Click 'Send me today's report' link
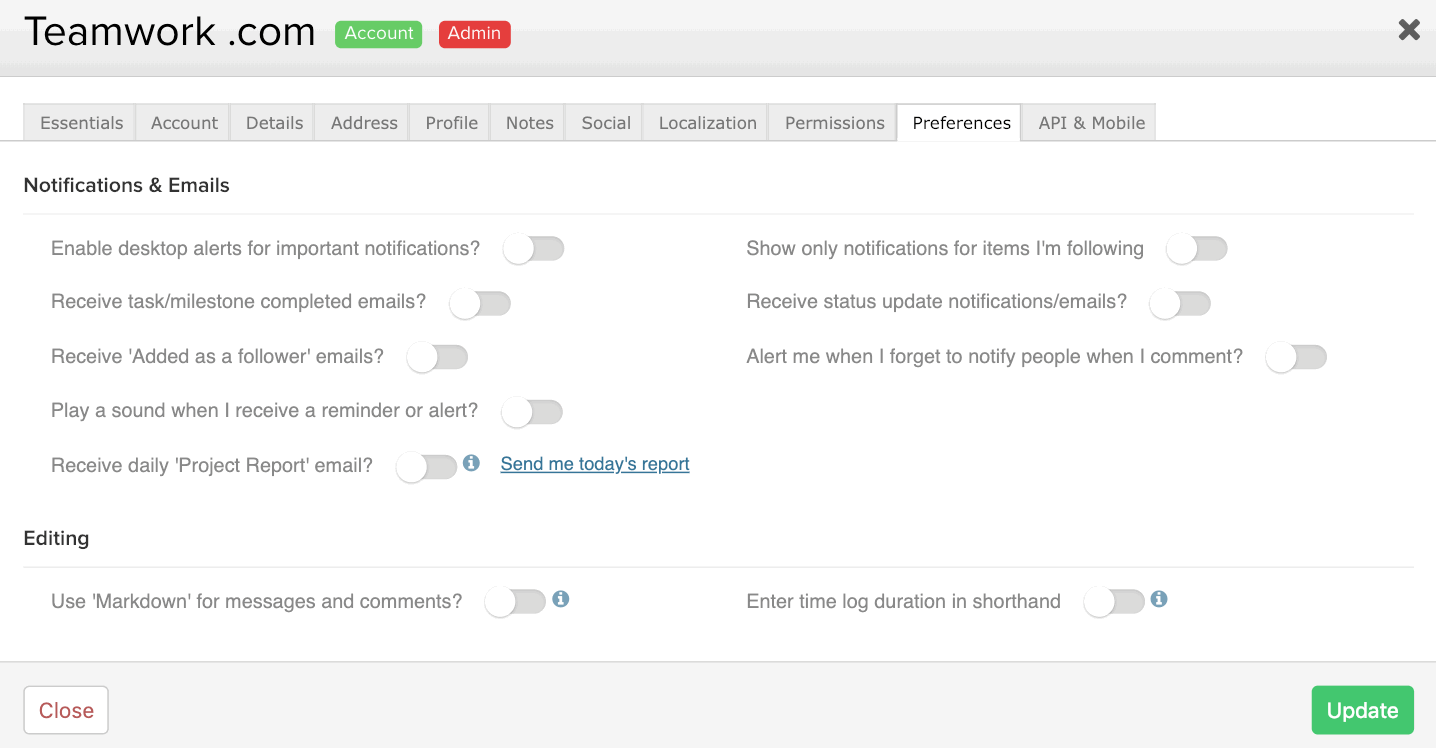1436x748 pixels. tap(595, 464)
